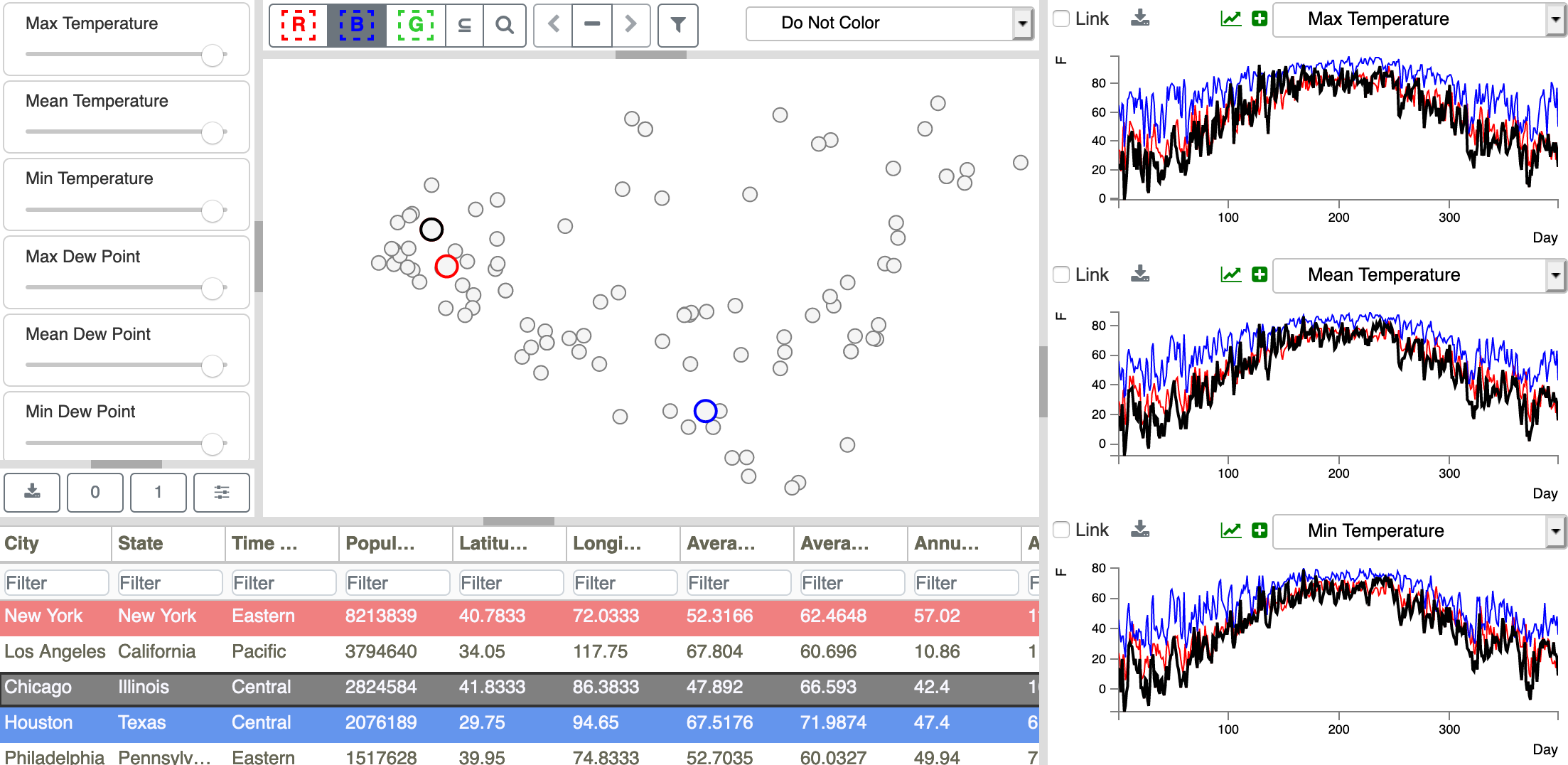Click the minus button in toolbar
This screenshot has width=1568, height=765.
click(592, 25)
